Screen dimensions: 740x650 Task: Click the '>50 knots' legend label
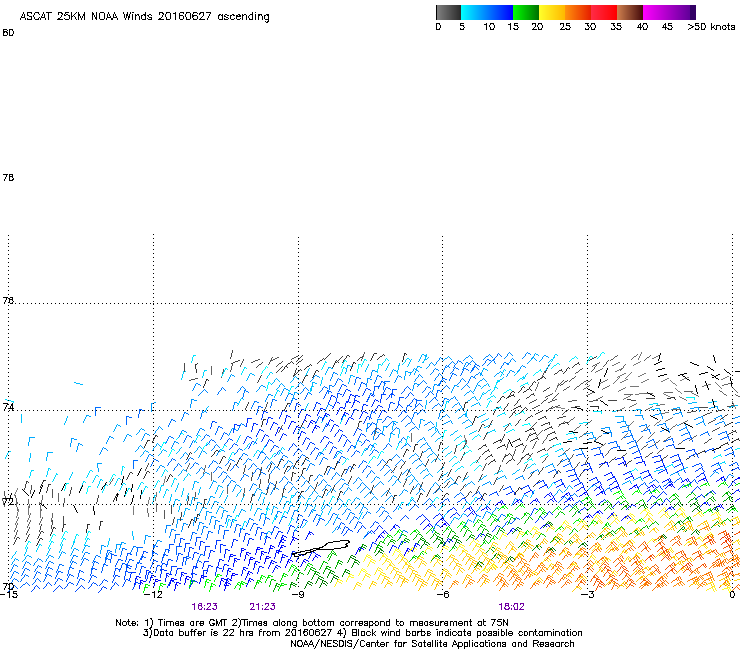coord(711,27)
